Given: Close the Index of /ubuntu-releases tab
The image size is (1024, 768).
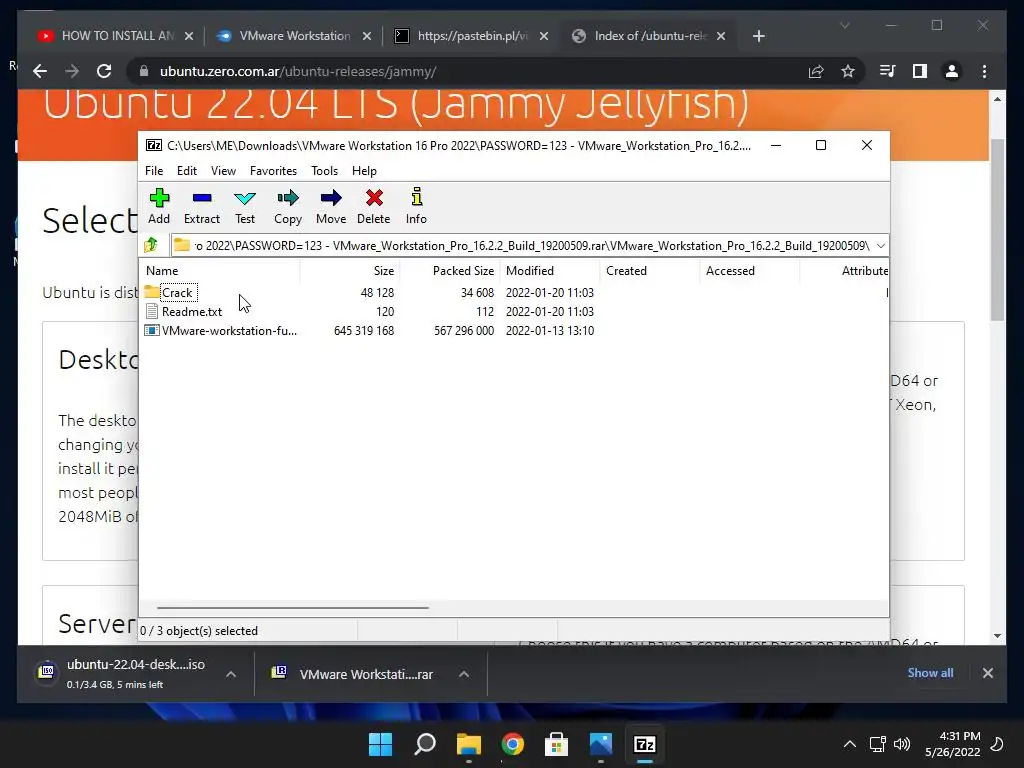Looking at the screenshot, I should pos(721,36).
